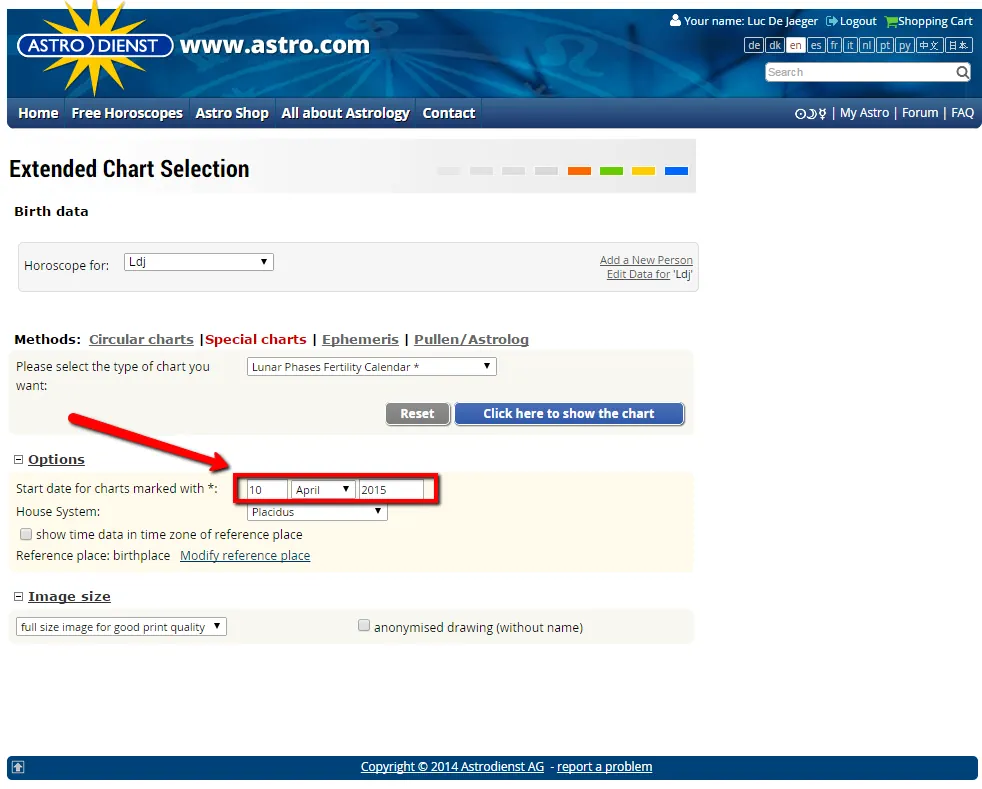This screenshot has height=789, width=982.
Task: Open the Free Horoscopes menu
Action: pyautogui.click(x=126, y=112)
